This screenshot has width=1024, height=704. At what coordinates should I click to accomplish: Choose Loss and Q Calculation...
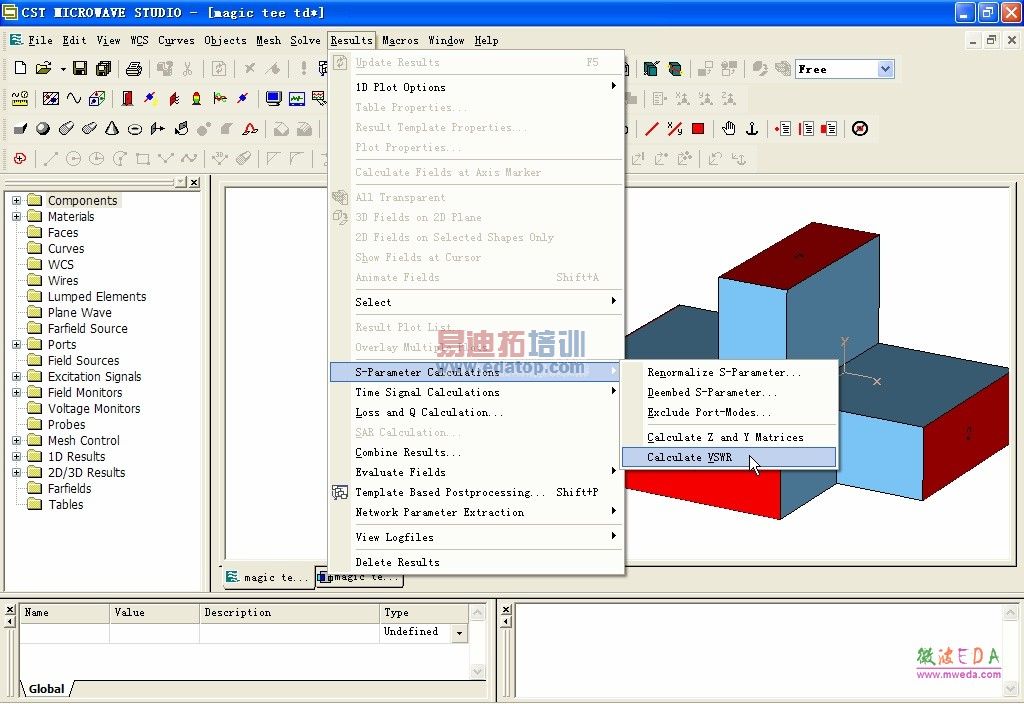[476, 412]
